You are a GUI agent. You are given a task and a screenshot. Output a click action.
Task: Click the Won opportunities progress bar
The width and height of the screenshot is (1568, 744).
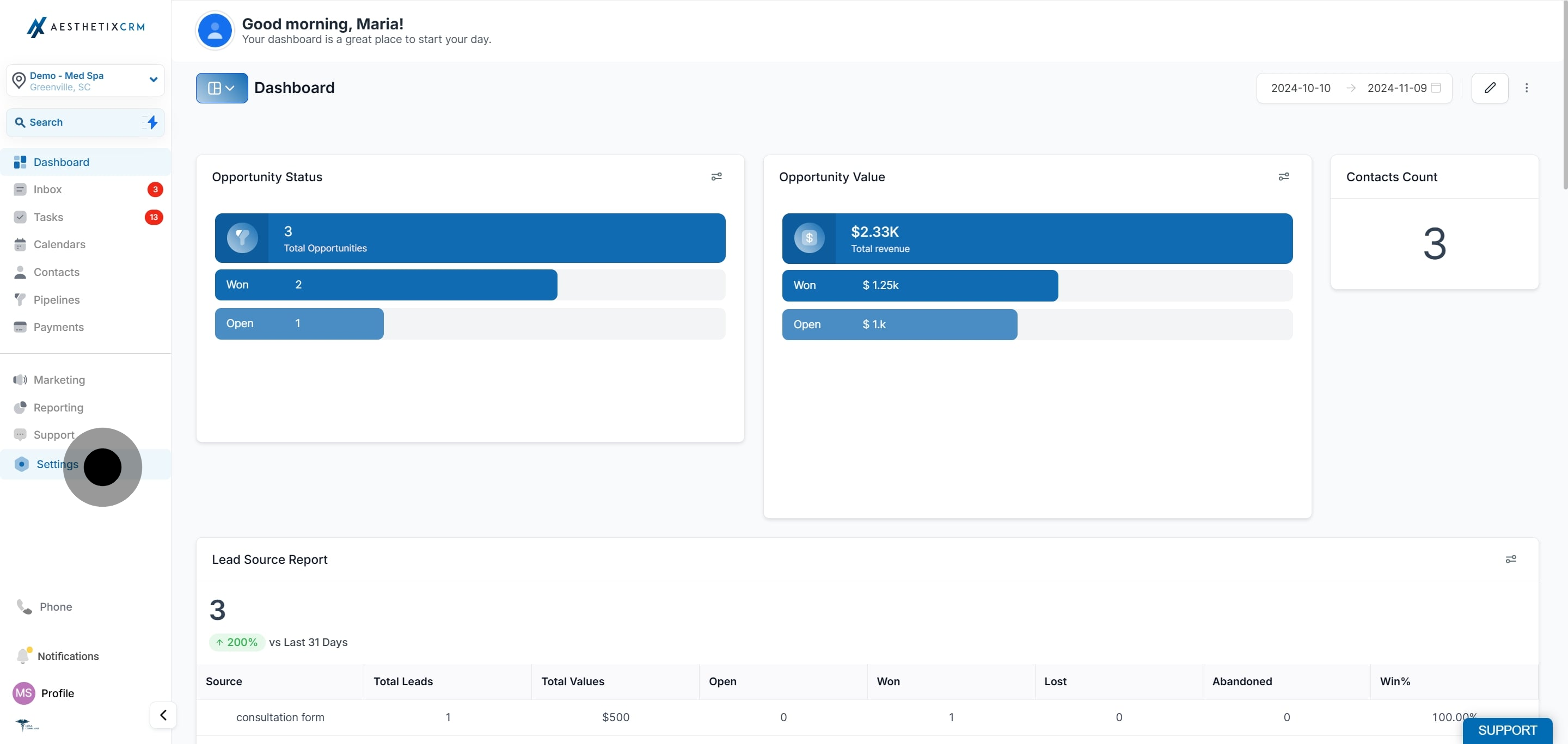tap(385, 285)
